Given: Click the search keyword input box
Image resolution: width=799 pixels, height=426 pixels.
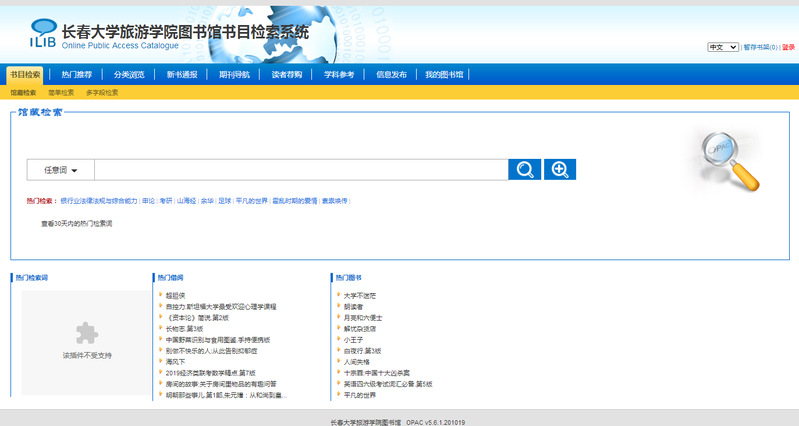Looking at the screenshot, I should pos(300,170).
